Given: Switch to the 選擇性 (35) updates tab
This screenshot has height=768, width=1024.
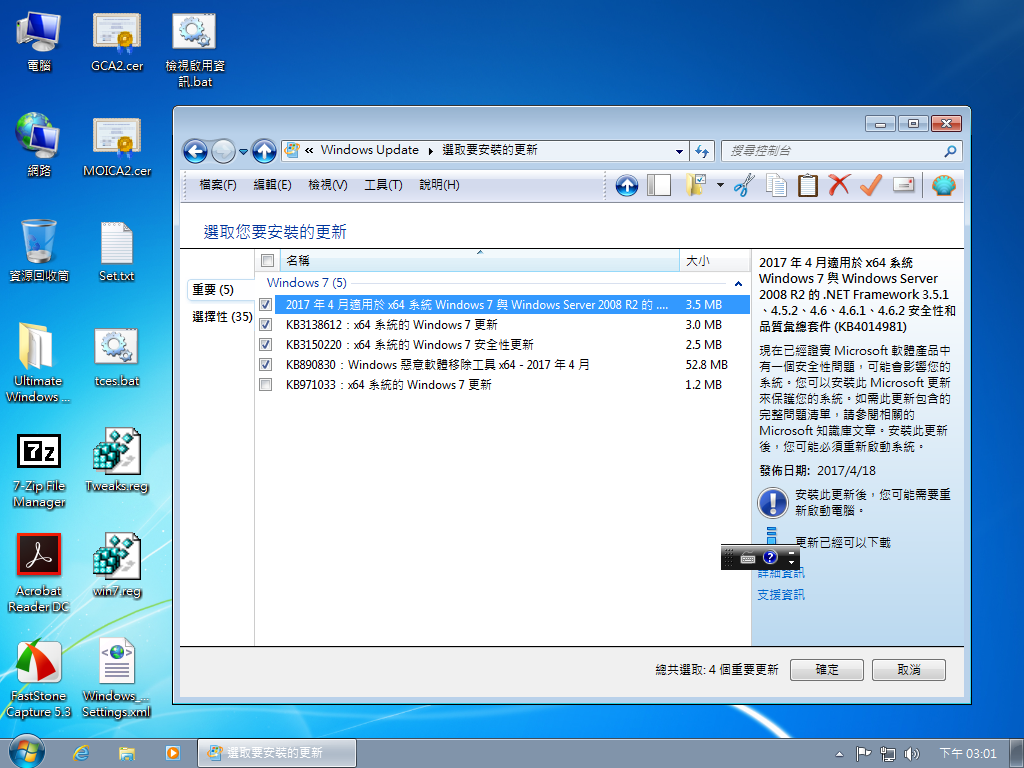Looking at the screenshot, I should point(221,317).
